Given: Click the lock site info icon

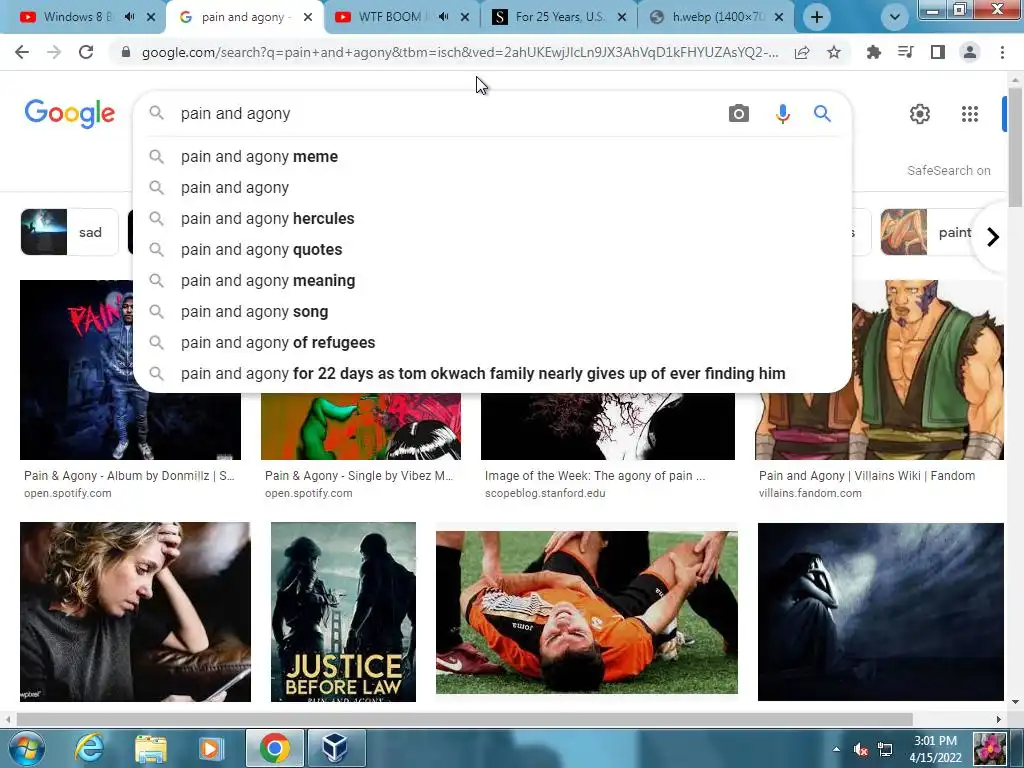Looking at the screenshot, I should click(126, 52).
